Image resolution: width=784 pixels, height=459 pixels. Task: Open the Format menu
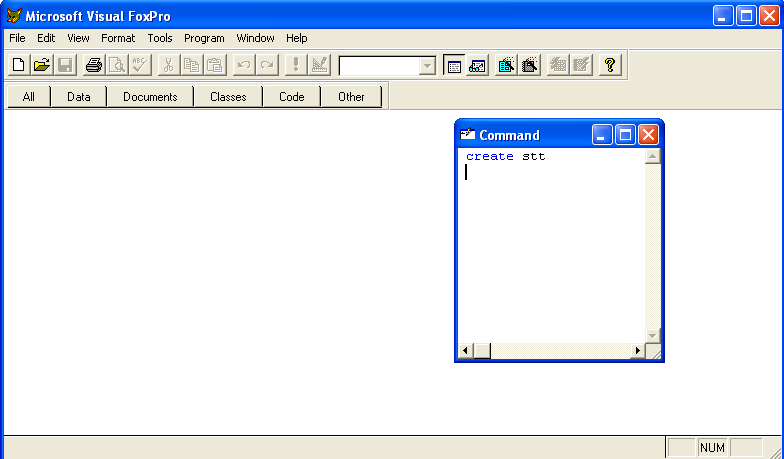[x=118, y=38]
